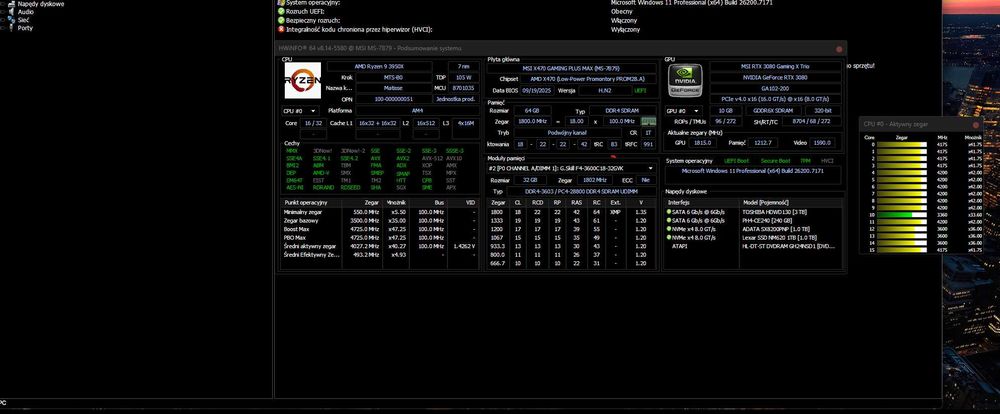Open the CPU #0 selector dropdown
This screenshot has width=1000, height=414.
point(300,111)
